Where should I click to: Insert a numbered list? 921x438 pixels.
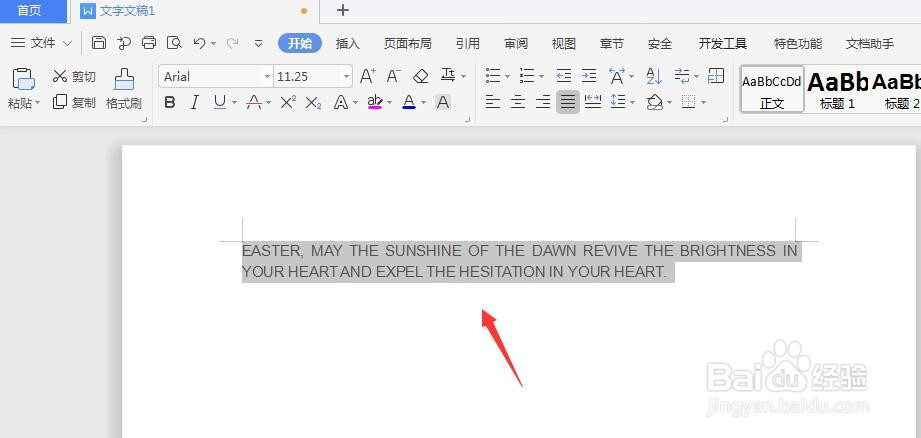527,76
